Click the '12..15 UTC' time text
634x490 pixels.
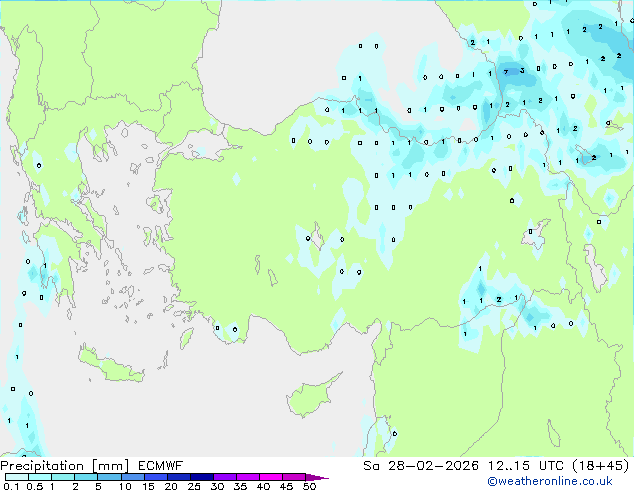click(x=526, y=466)
